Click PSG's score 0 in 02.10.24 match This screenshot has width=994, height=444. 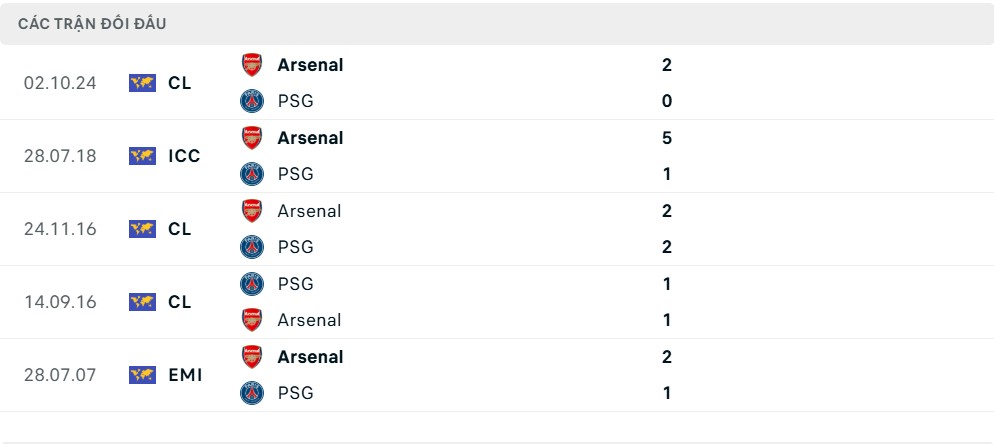point(666,101)
